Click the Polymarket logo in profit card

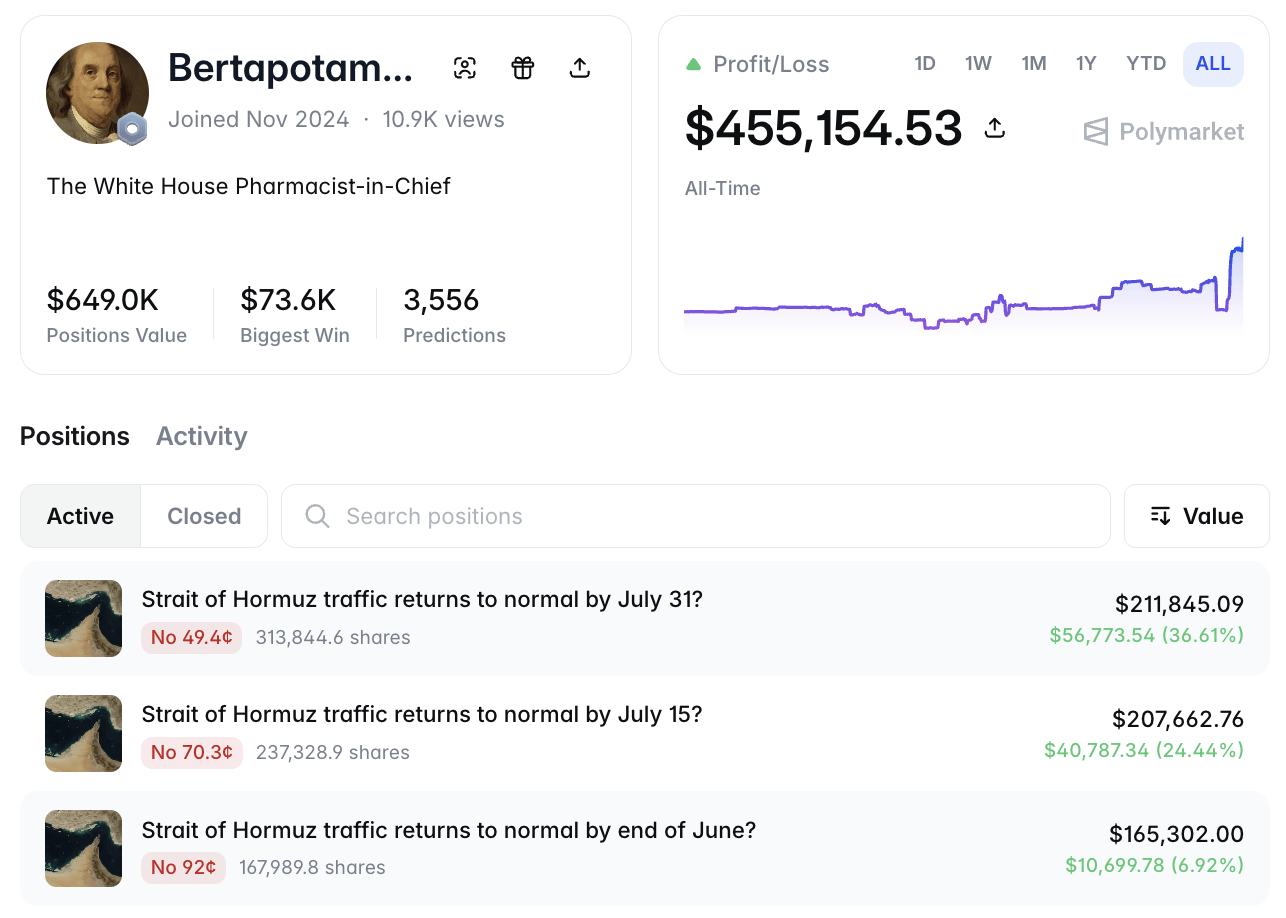1164,132
